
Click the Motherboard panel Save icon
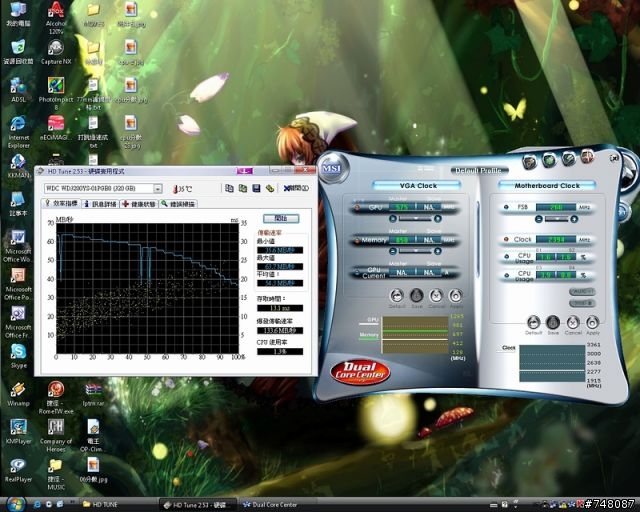pos(553,323)
